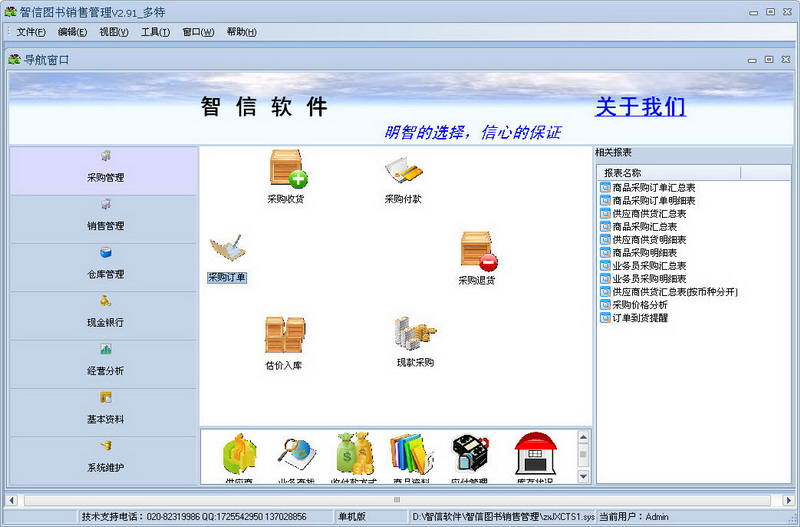Open report 业务员采购明细表
This screenshot has height=527, width=800.
click(644, 279)
